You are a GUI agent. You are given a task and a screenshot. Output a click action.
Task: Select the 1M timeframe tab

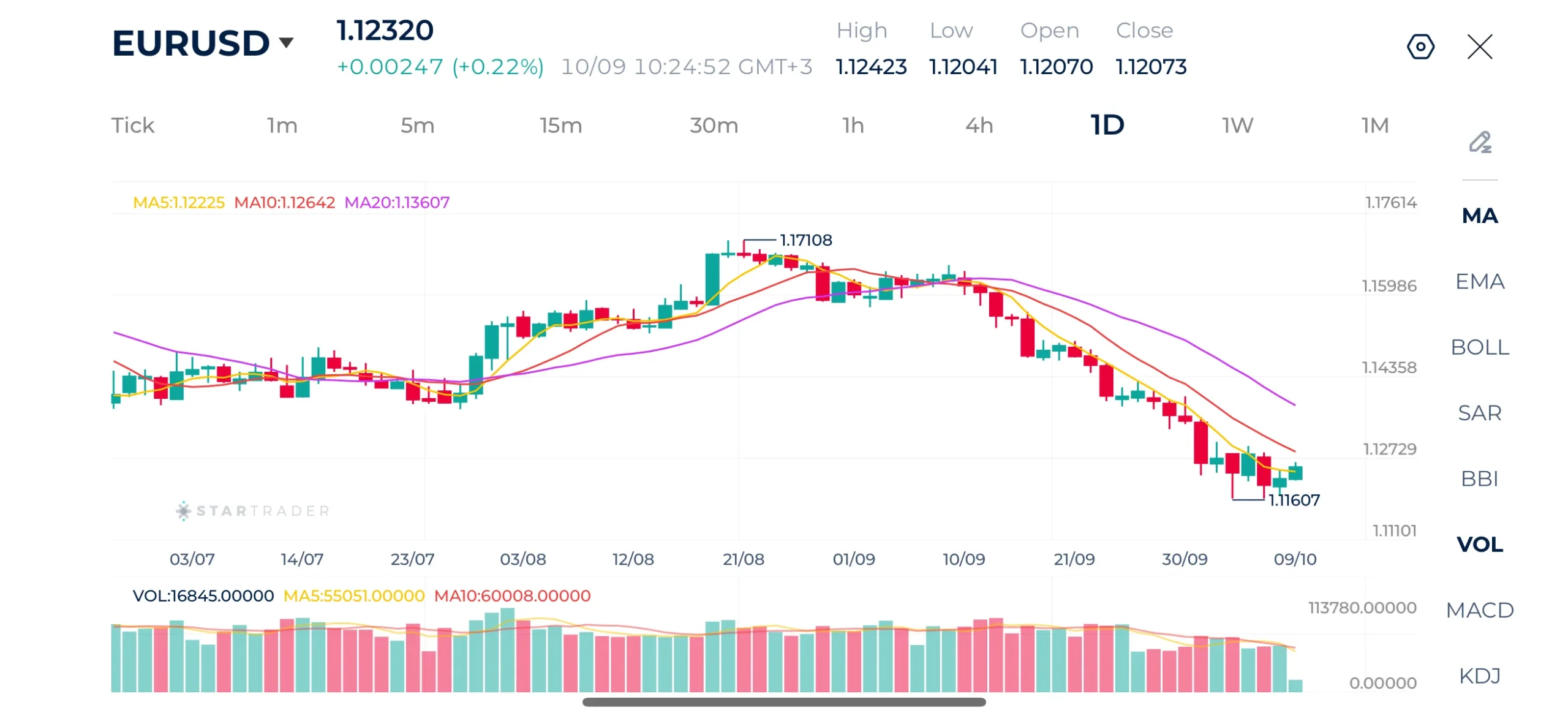tap(1374, 125)
